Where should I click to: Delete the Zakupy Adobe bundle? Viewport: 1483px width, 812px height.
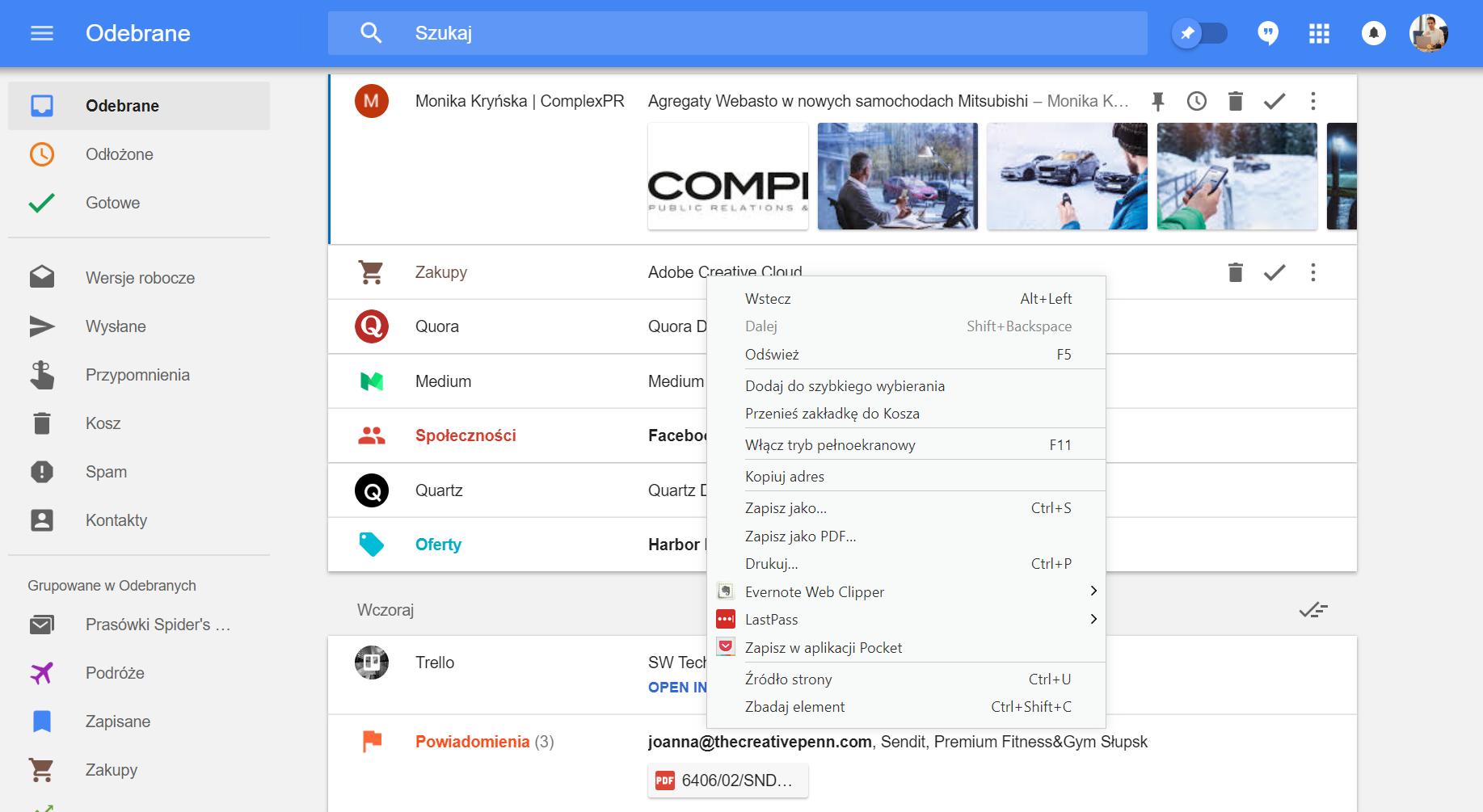[x=1236, y=272]
